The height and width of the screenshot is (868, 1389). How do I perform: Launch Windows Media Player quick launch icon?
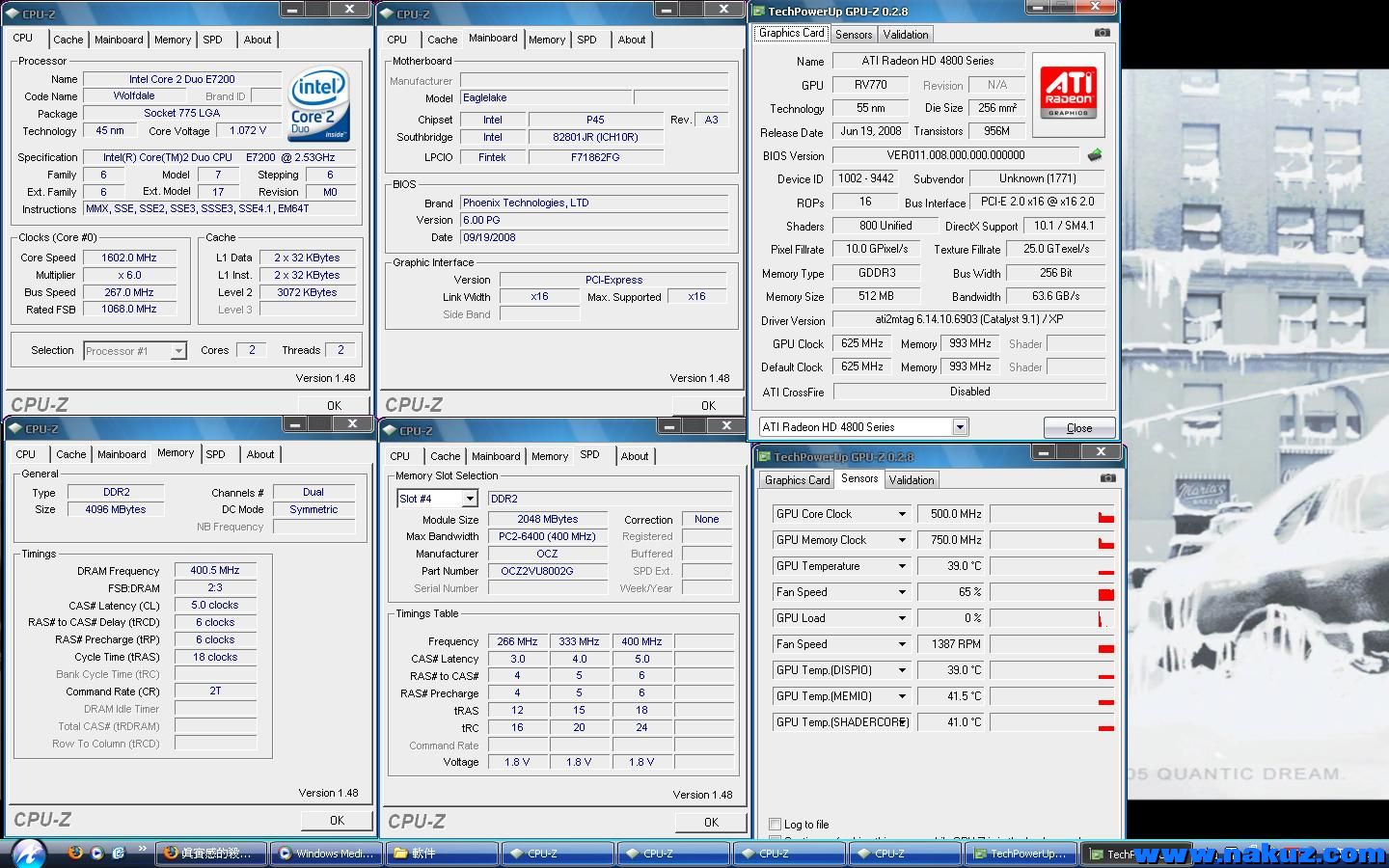pyautogui.click(x=96, y=853)
